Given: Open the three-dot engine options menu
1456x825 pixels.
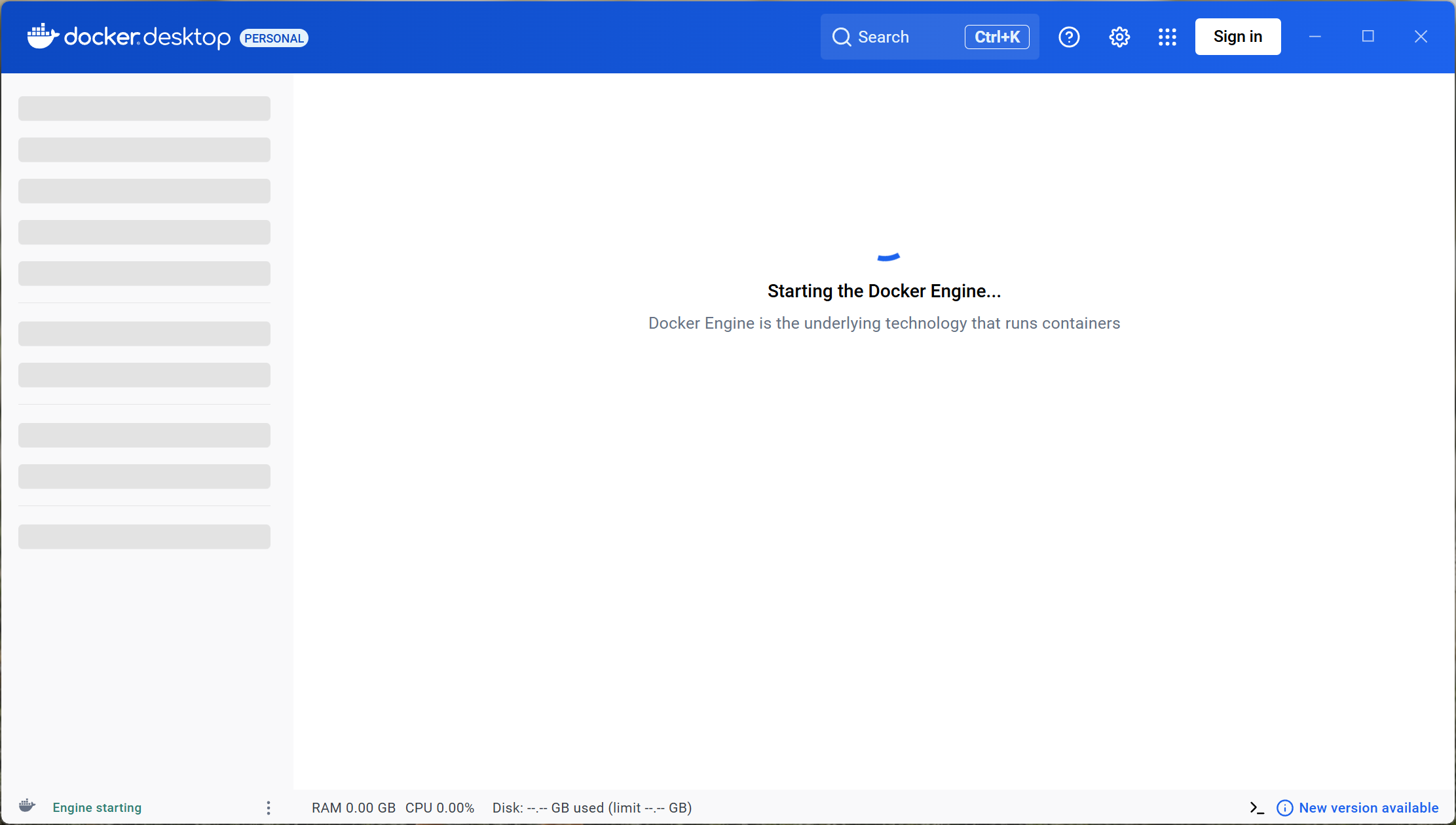Looking at the screenshot, I should (269, 808).
